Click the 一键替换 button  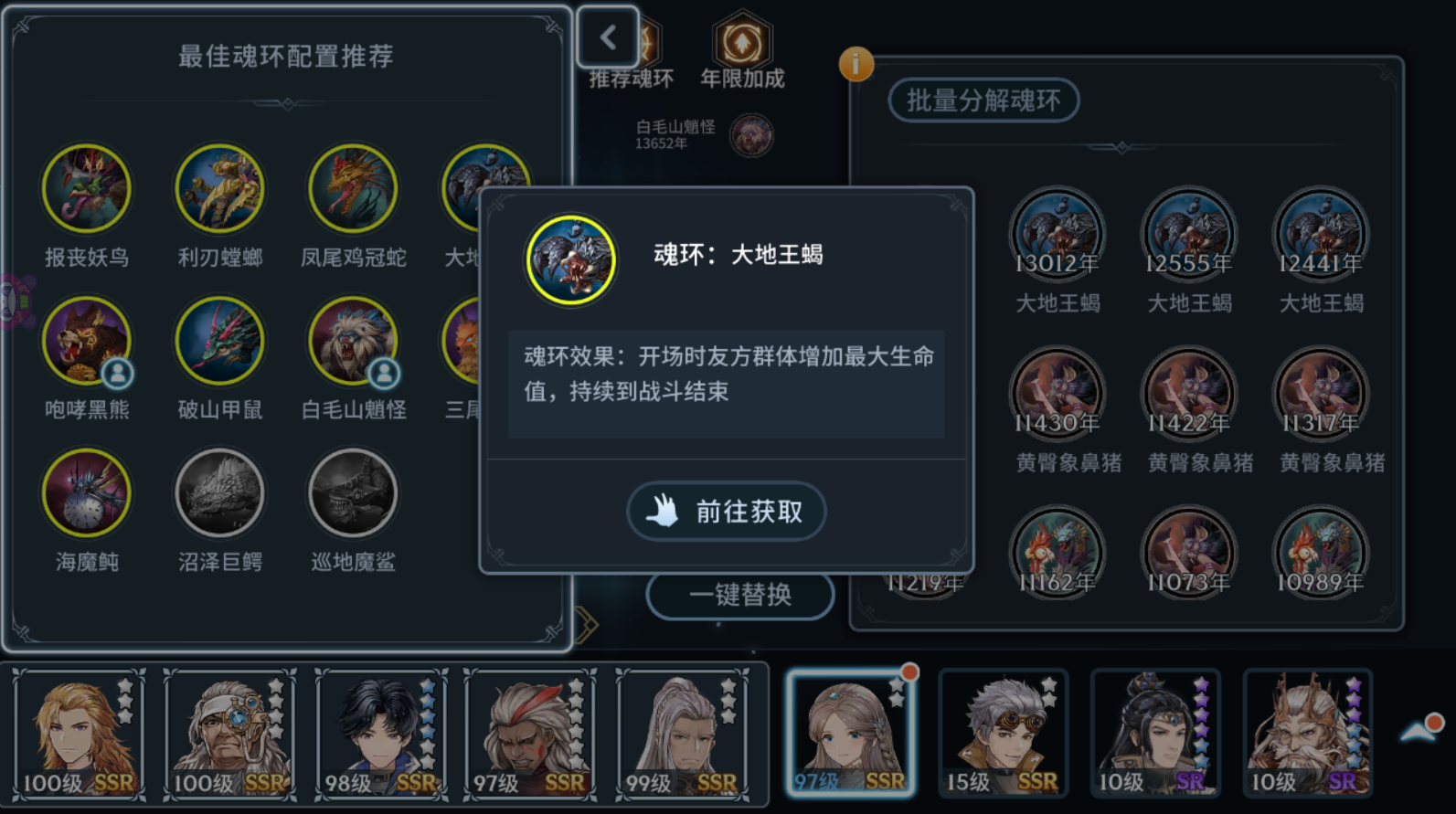[x=740, y=595]
